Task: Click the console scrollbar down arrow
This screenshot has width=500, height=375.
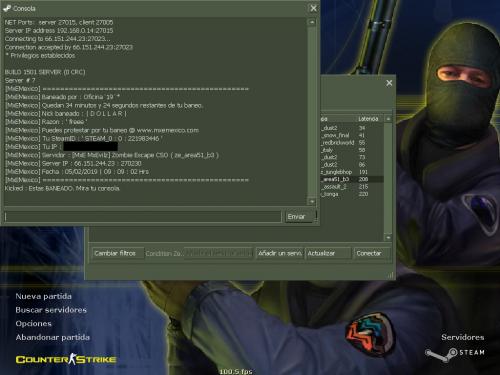Action: point(312,202)
